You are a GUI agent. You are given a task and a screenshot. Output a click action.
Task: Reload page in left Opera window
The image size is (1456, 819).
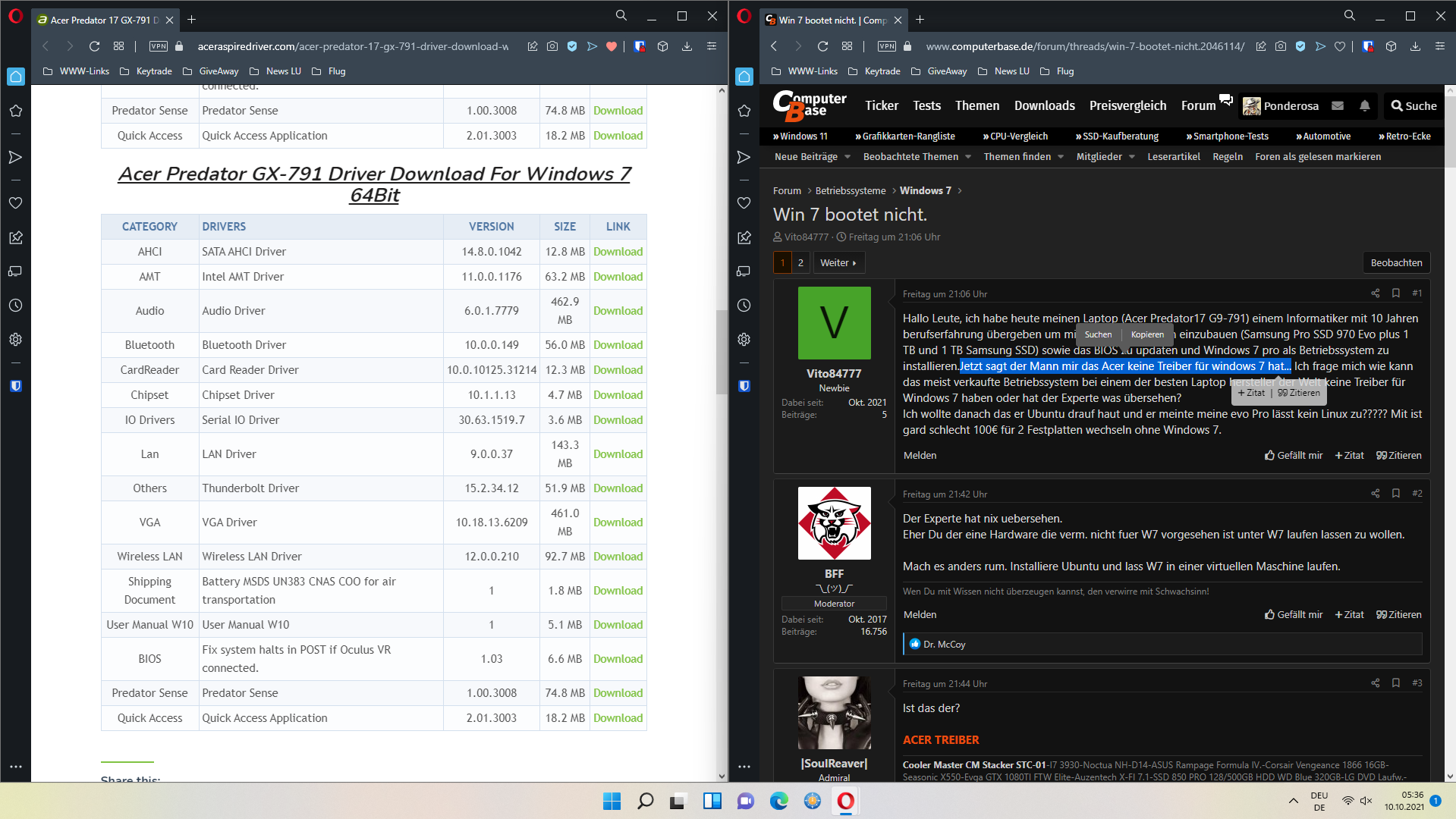tap(94, 46)
